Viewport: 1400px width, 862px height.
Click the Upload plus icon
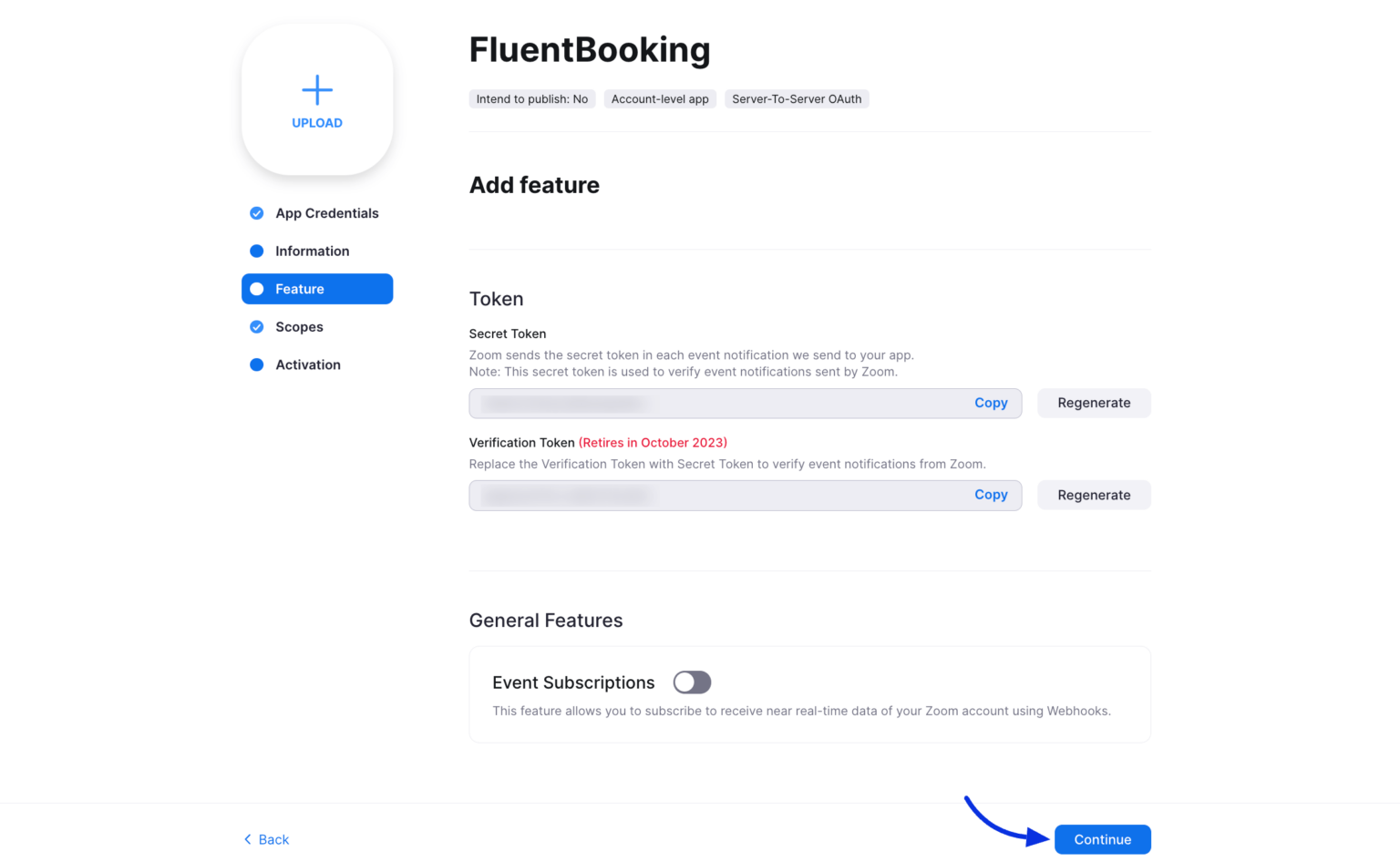coord(316,89)
